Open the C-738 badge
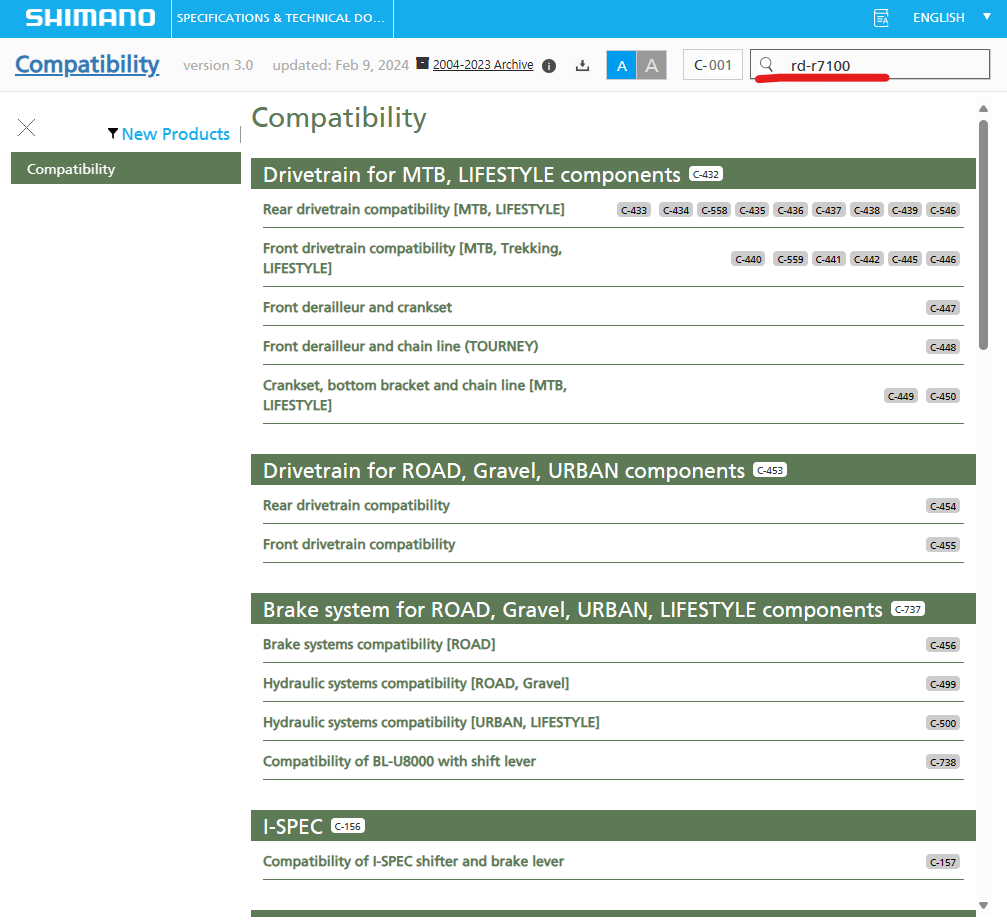Screen dimensions: 1007x921 point(943,762)
